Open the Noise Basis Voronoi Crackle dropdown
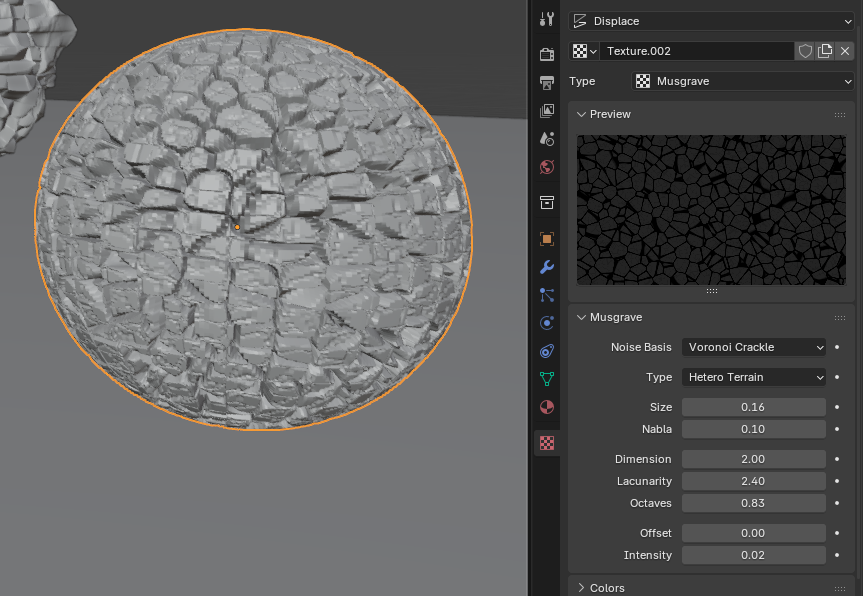The image size is (863, 596). (x=754, y=347)
